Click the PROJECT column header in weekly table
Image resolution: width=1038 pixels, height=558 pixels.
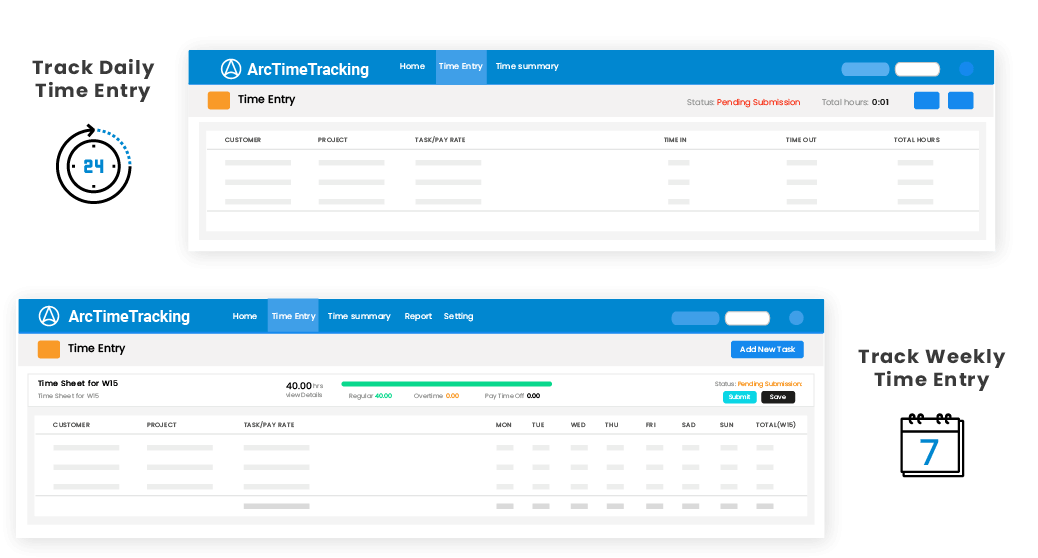pyautogui.click(x=162, y=425)
